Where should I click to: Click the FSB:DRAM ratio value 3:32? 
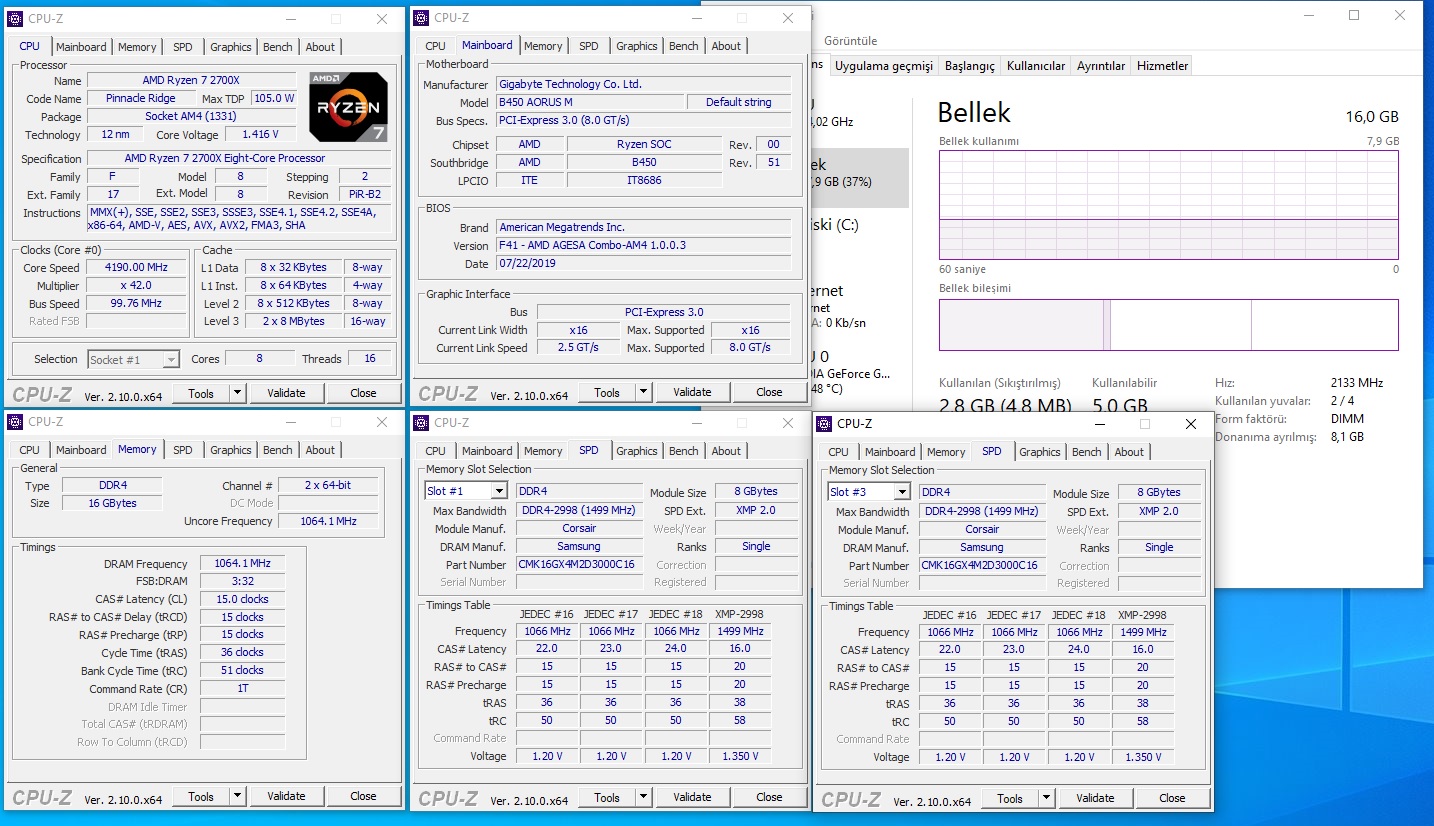click(242, 581)
